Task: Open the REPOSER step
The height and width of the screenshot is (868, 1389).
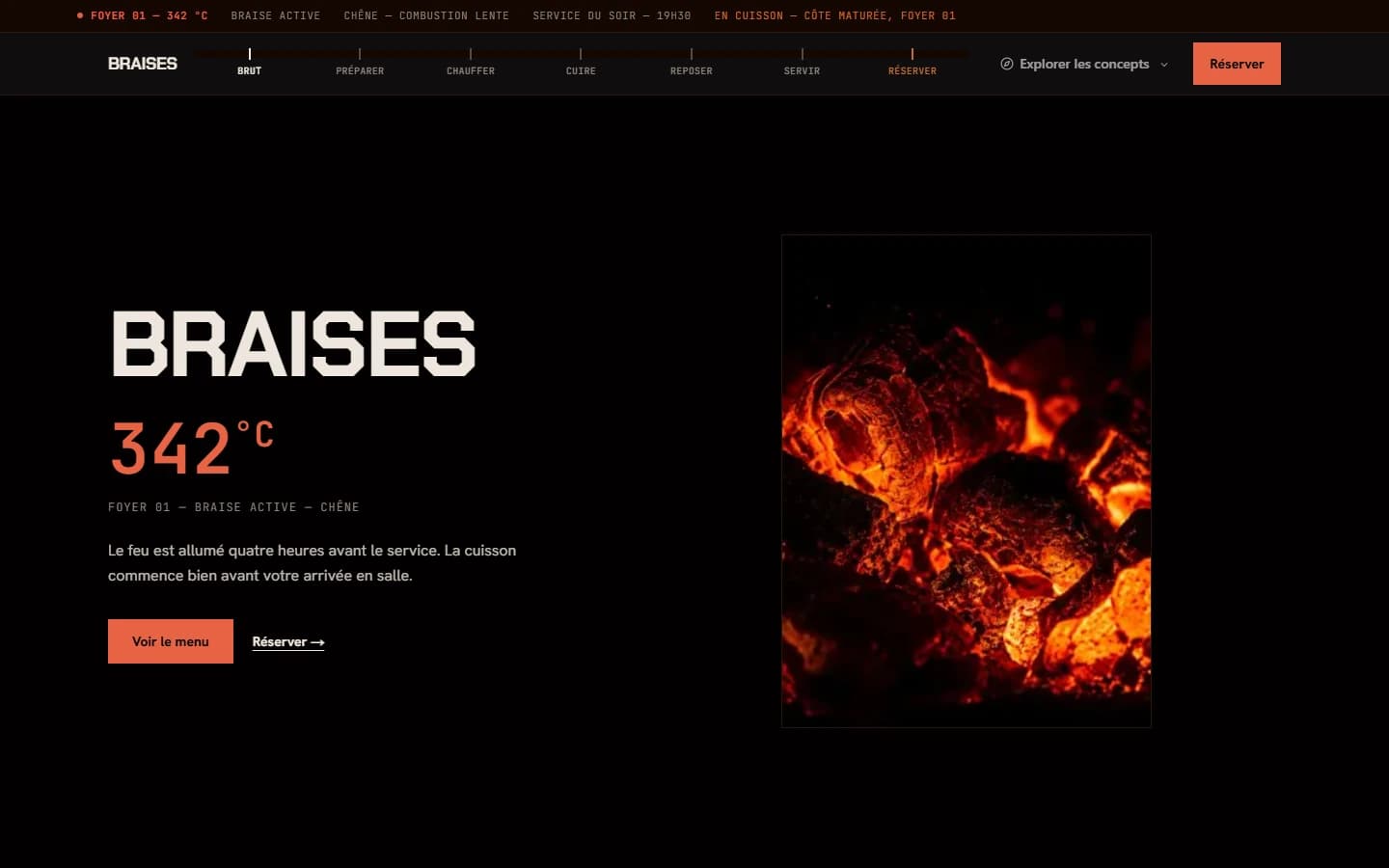Action: pyautogui.click(x=692, y=63)
